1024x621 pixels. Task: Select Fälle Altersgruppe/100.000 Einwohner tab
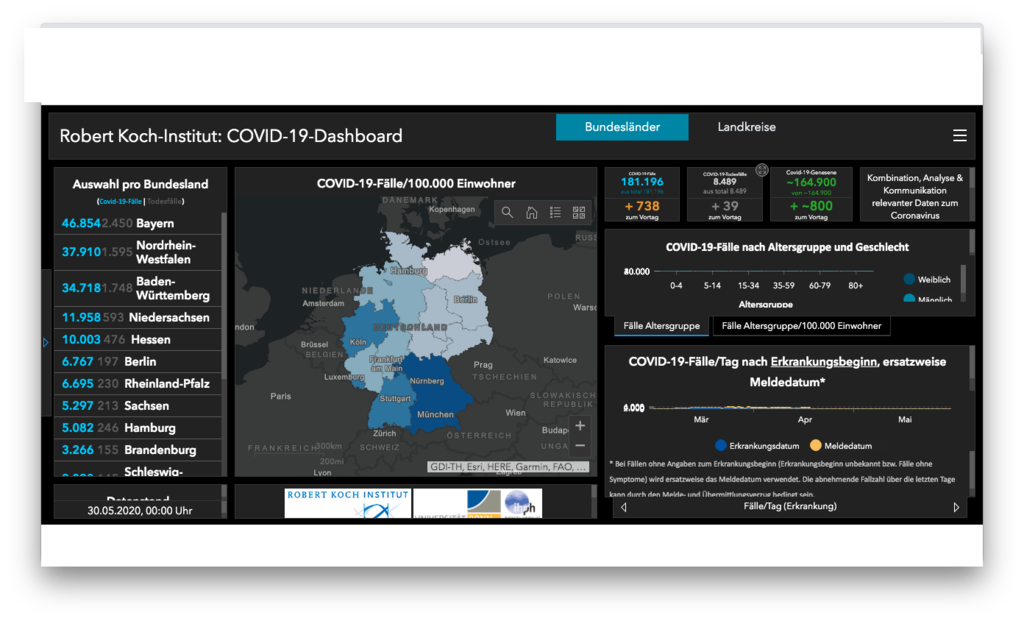pos(801,326)
